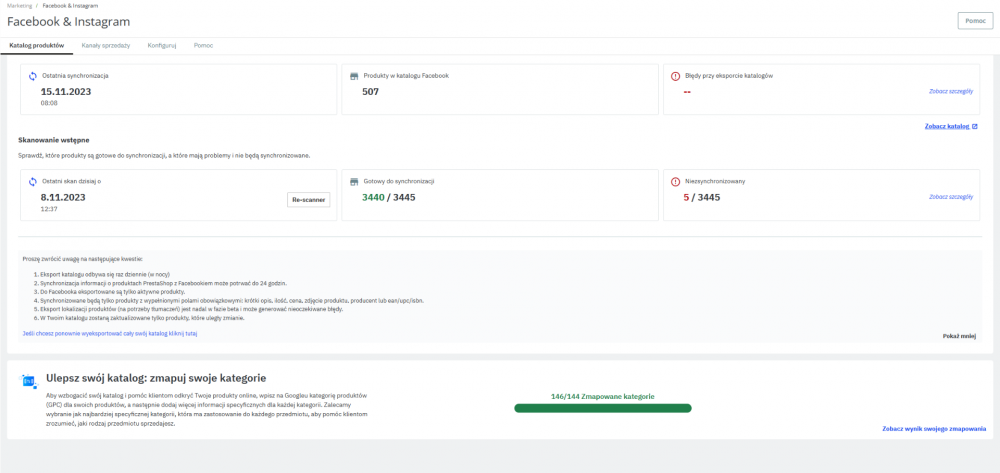The image size is (1000, 473).
Task: Click the green mapped categories progress bar
Action: point(603,408)
